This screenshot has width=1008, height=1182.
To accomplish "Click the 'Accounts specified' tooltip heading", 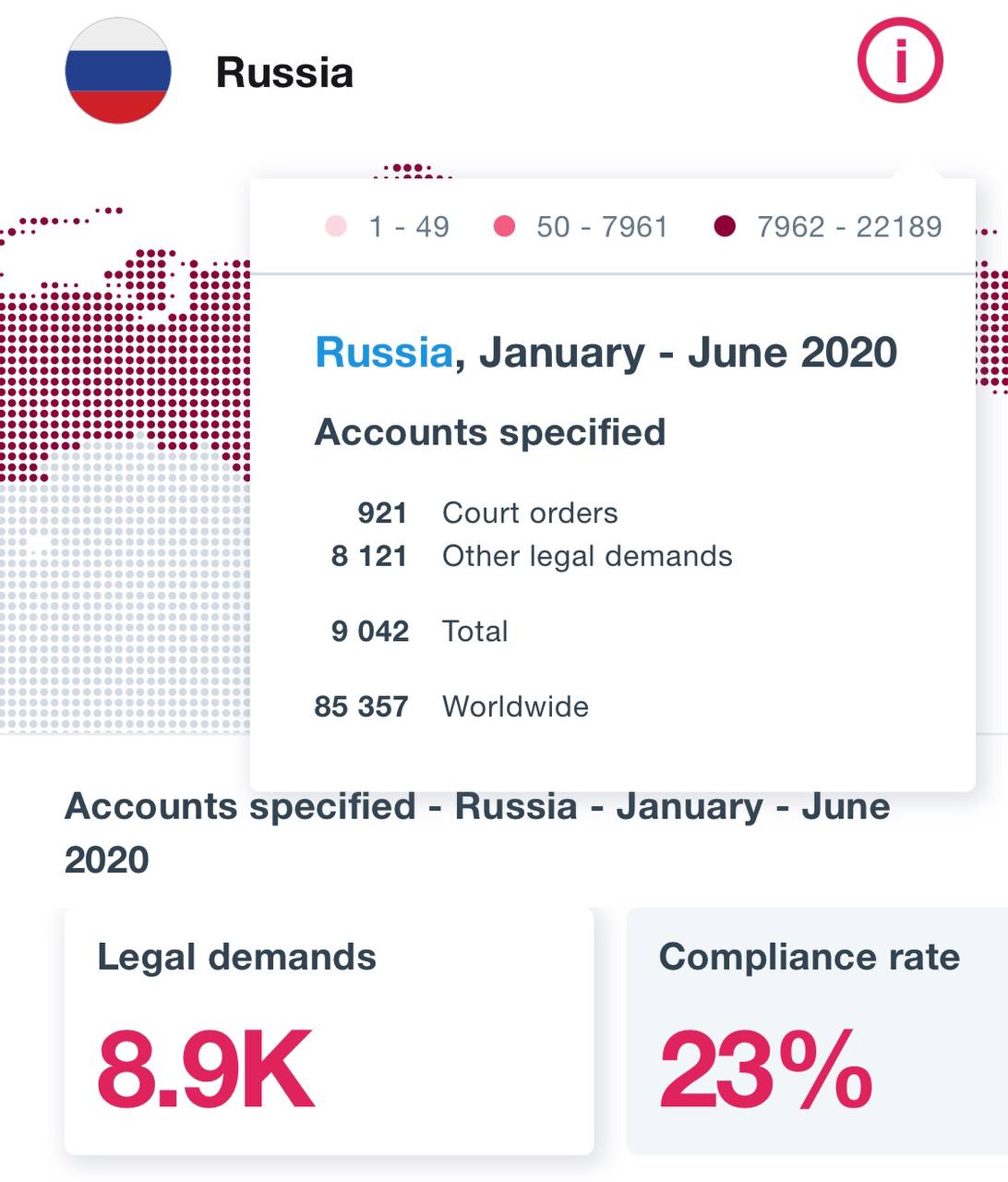I will pos(489,432).
